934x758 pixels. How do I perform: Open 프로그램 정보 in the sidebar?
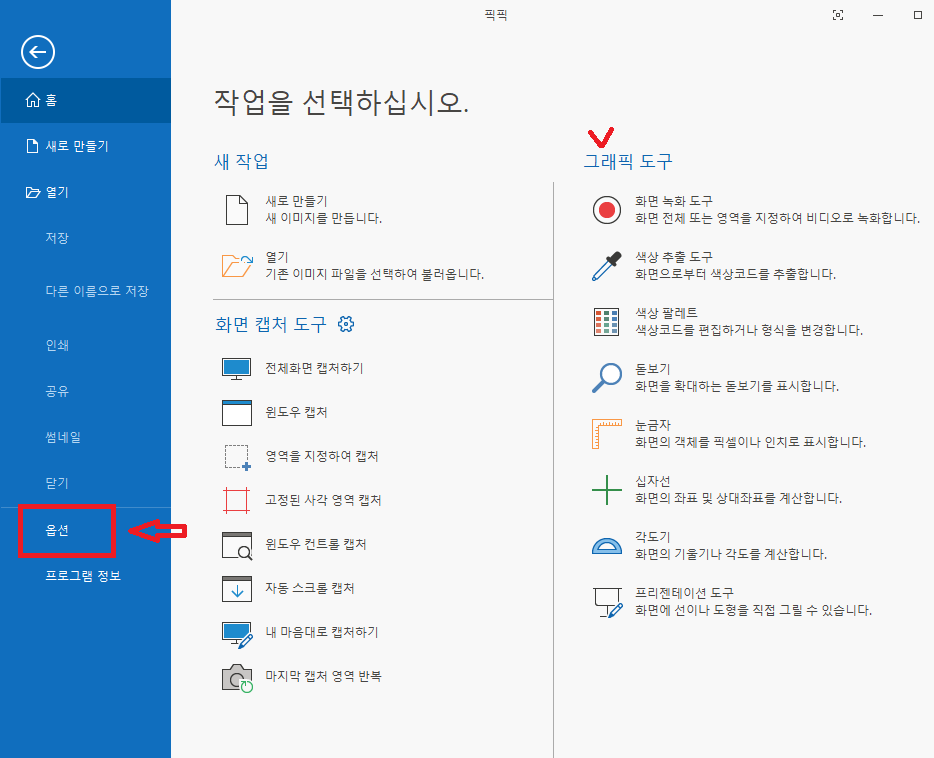(x=83, y=576)
